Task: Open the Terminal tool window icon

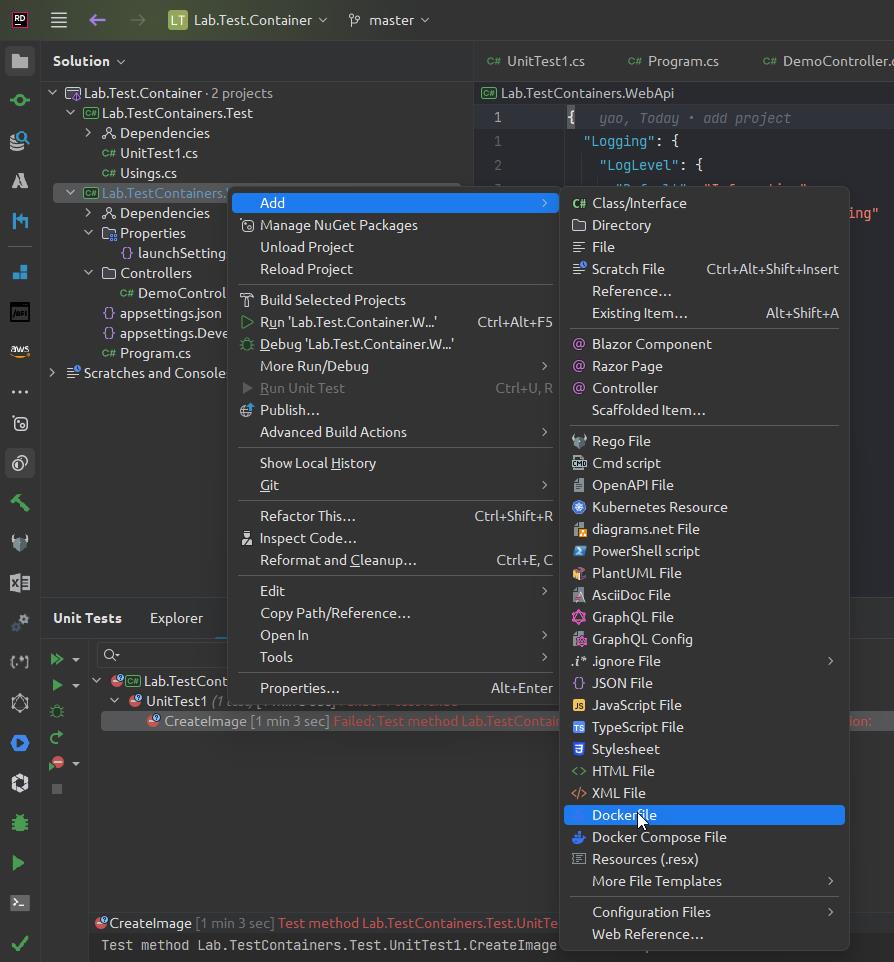Action: (19, 903)
